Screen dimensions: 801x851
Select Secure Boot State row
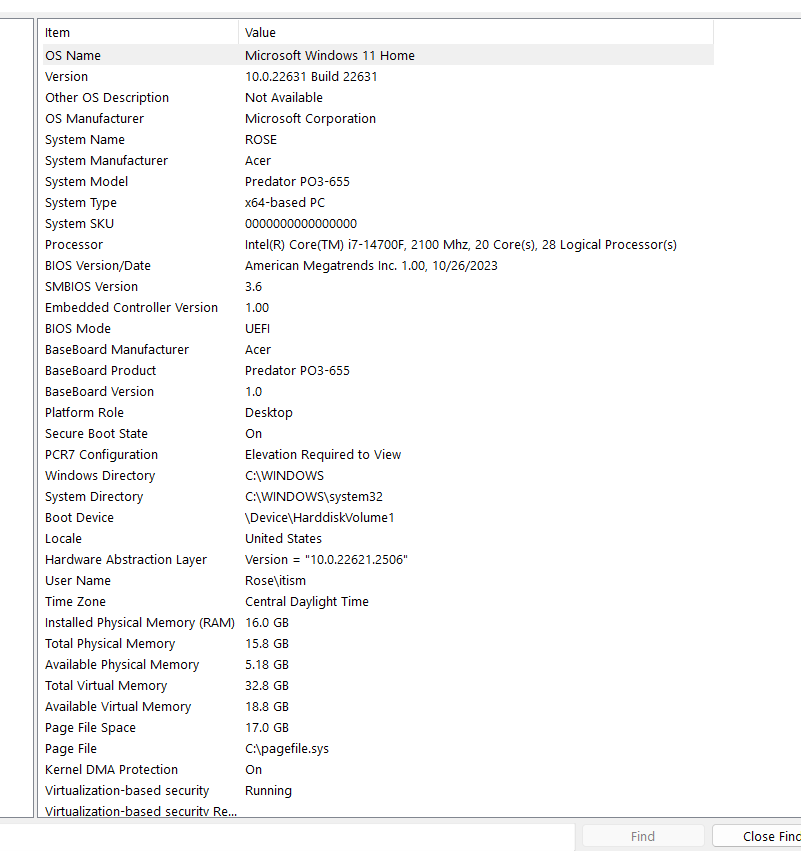coord(378,433)
